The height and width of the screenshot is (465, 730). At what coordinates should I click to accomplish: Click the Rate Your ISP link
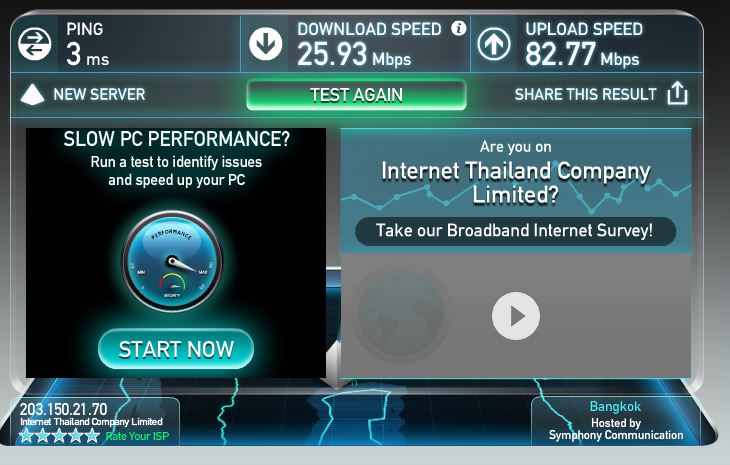coord(137,436)
